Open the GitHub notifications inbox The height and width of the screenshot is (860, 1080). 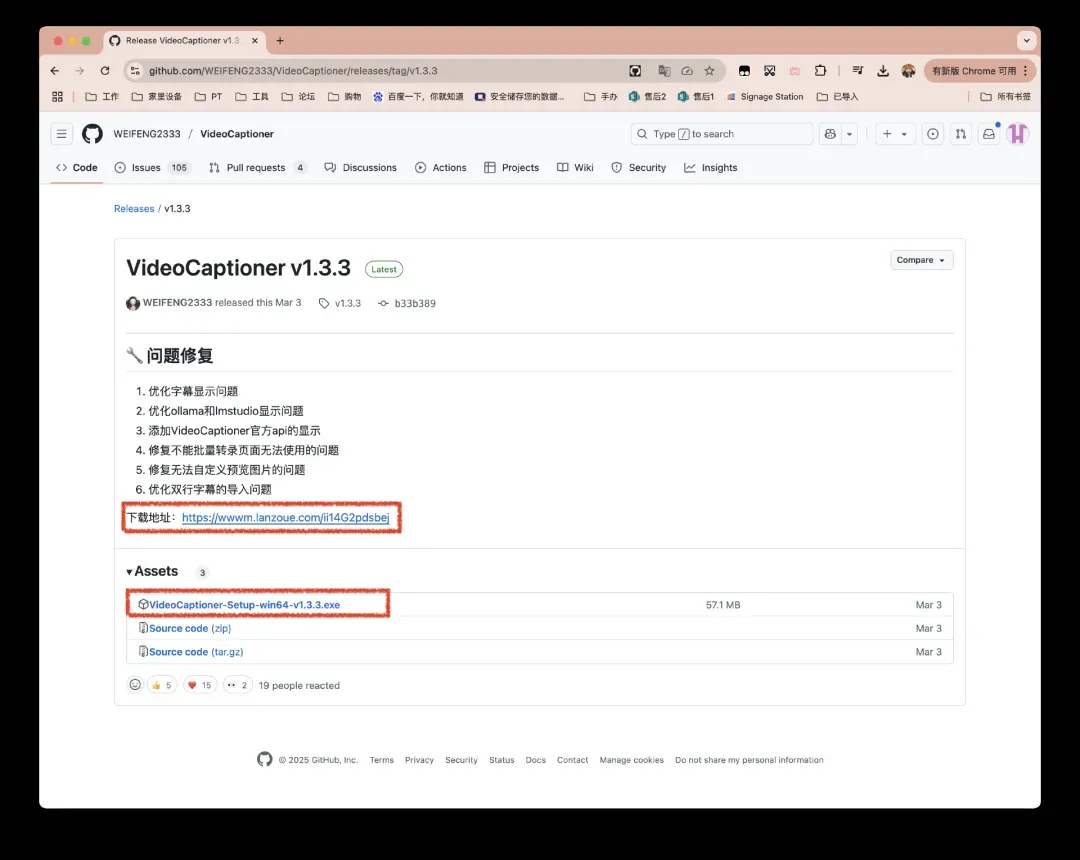point(988,134)
